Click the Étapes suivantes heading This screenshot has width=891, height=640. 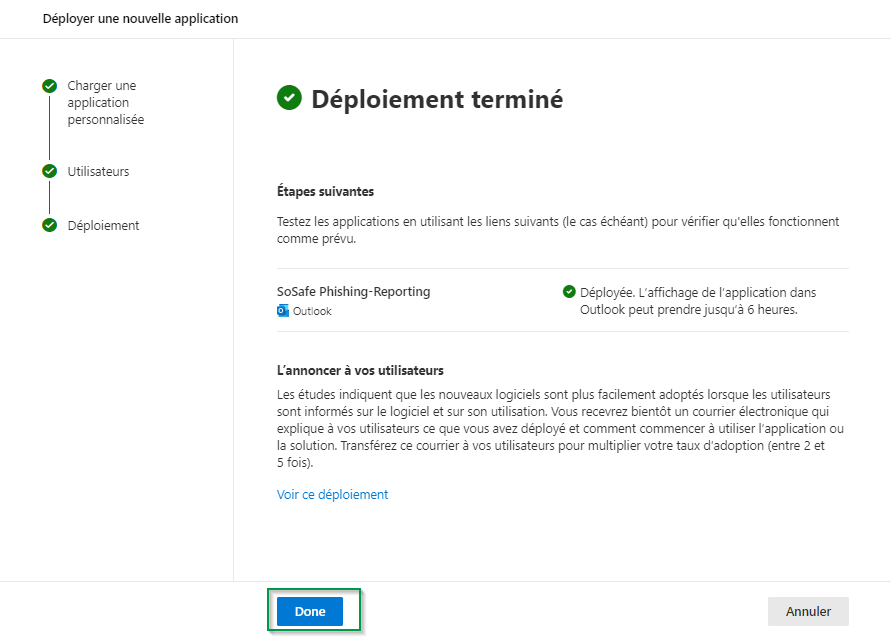pyautogui.click(x=325, y=191)
